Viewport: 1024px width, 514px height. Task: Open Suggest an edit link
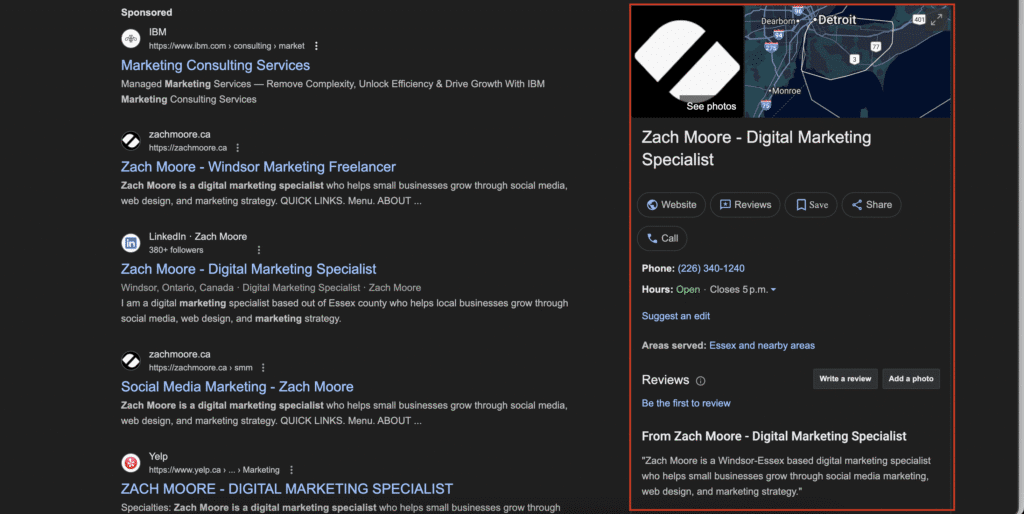pos(675,316)
